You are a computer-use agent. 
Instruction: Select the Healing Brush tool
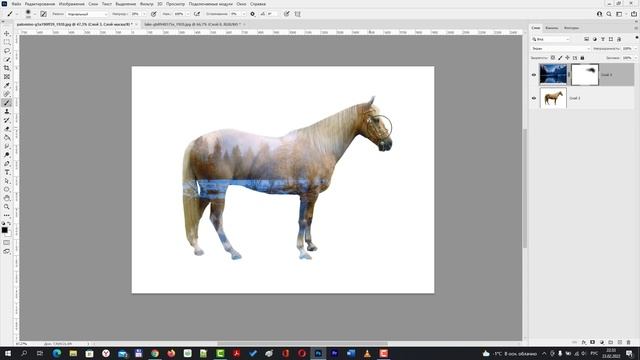(x=7, y=94)
